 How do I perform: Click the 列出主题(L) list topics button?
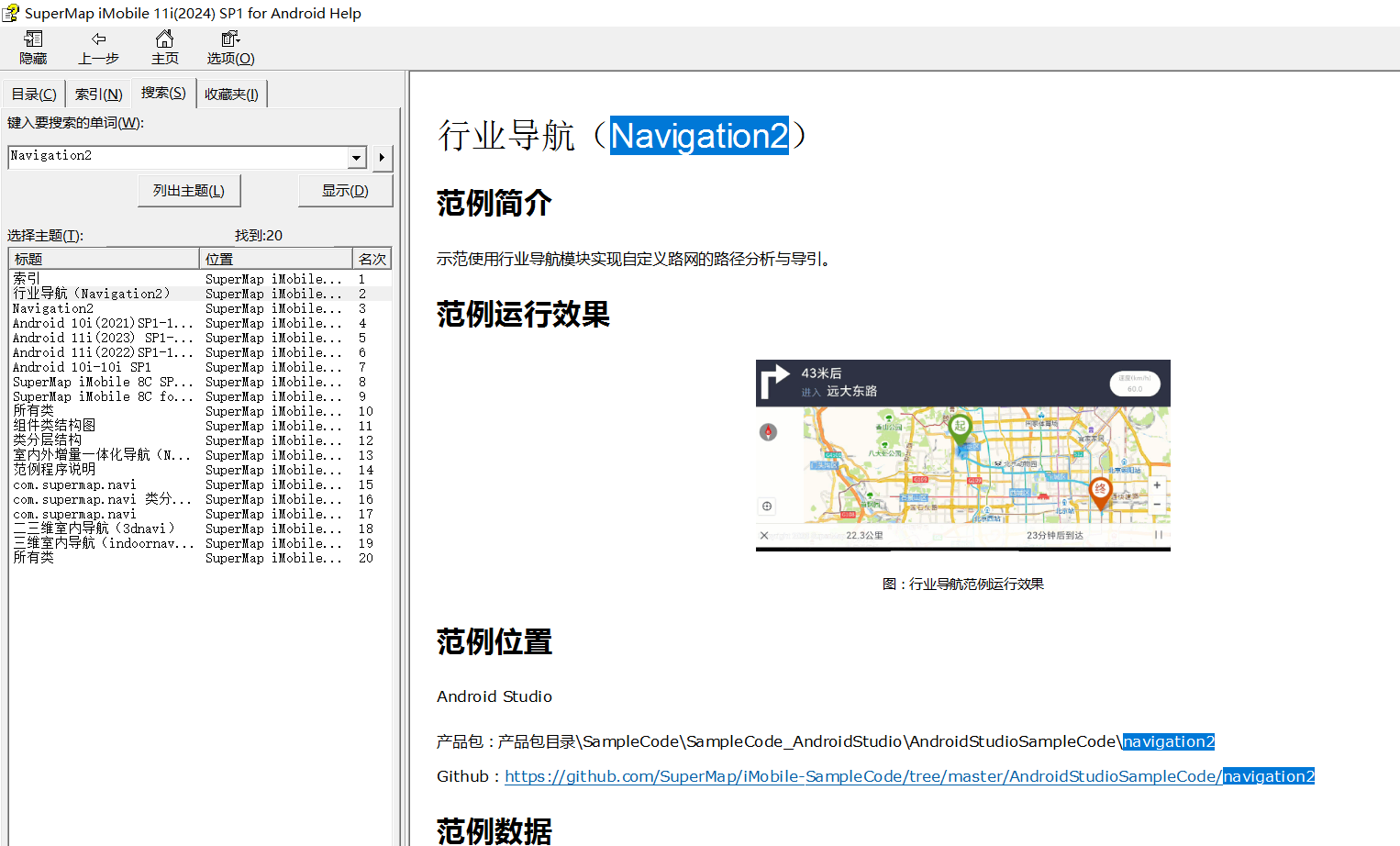(x=189, y=191)
